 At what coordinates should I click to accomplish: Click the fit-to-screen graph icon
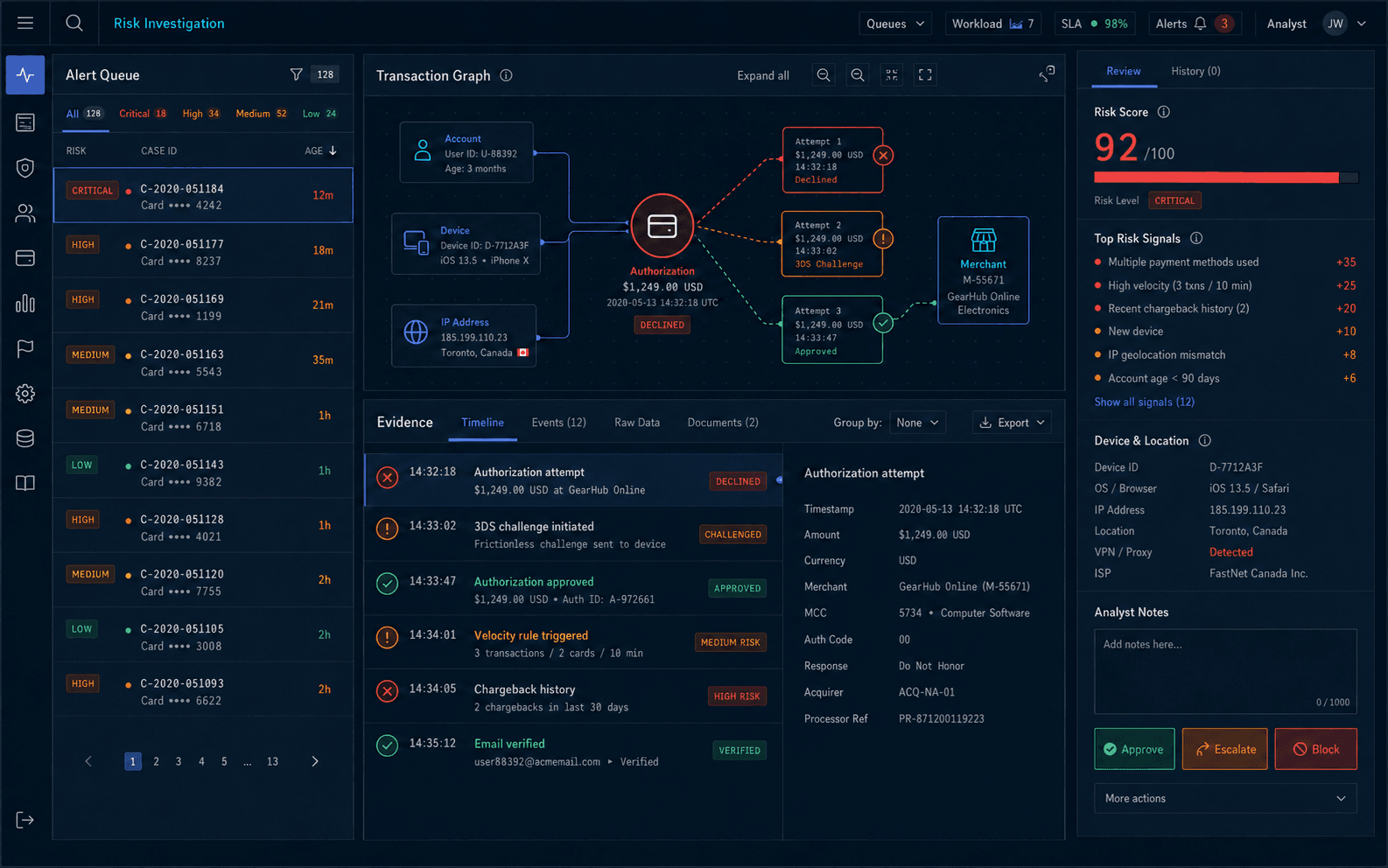click(x=892, y=75)
